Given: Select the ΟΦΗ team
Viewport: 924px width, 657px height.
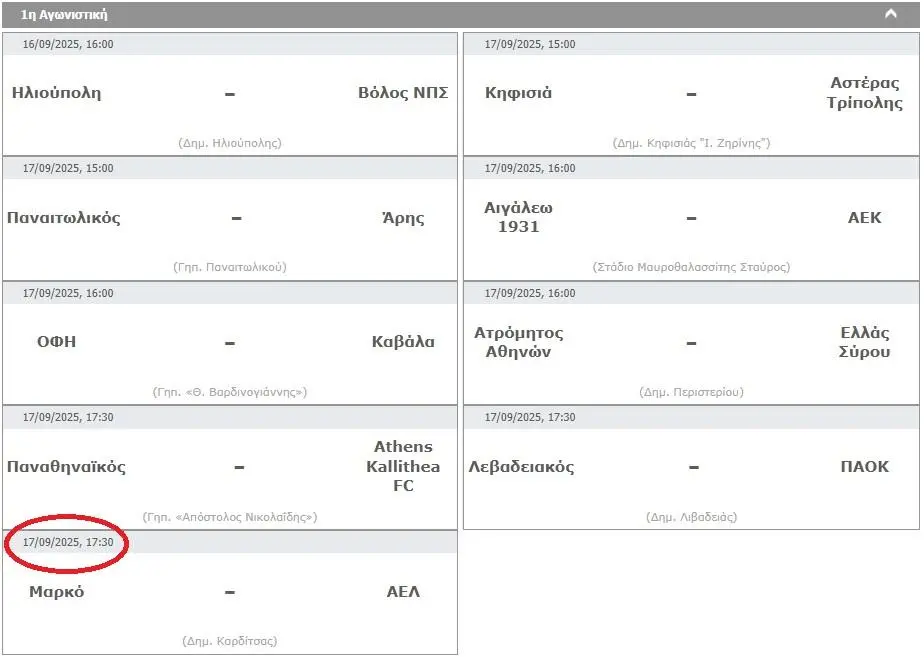Looking at the screenshot, I should coord(57,342).
